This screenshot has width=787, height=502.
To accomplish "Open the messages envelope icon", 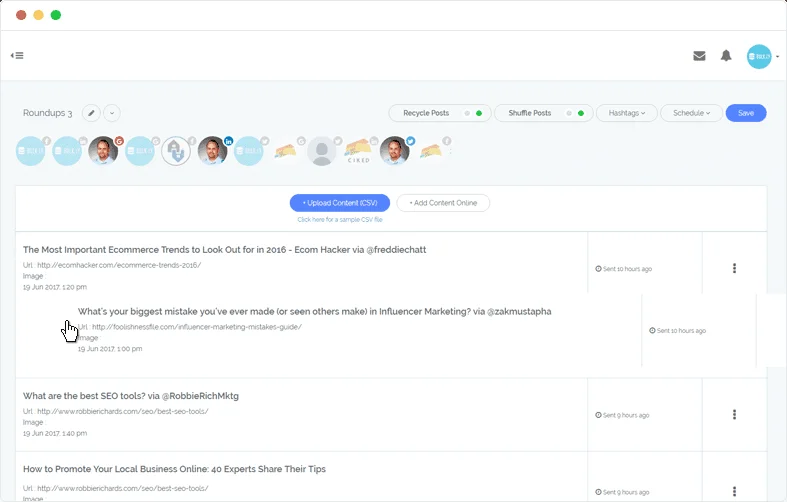I will [699, 56].
